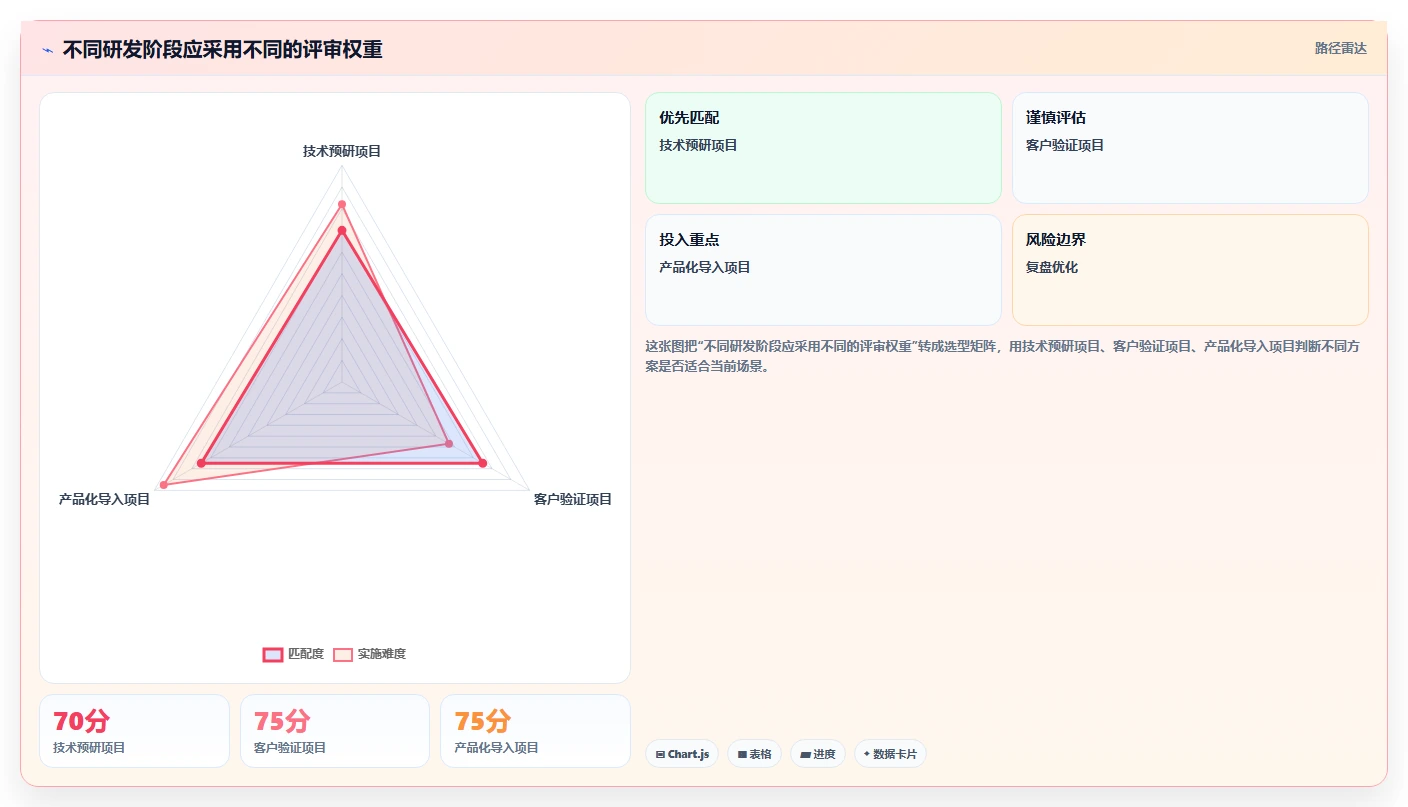Toggle the 匹配度 legend item
1408x807 pixels.
tap(293, 654)
